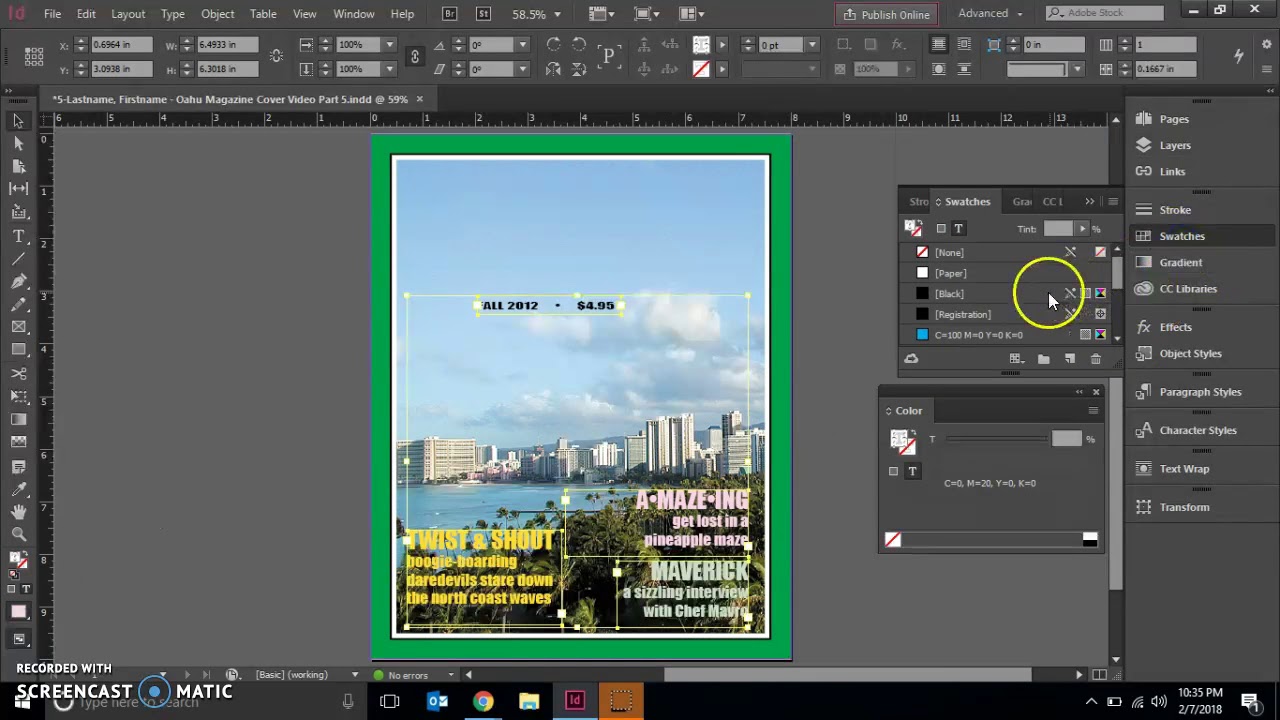
Task: Open the Text Wrap panel
Action: (x=1184, y=469)
